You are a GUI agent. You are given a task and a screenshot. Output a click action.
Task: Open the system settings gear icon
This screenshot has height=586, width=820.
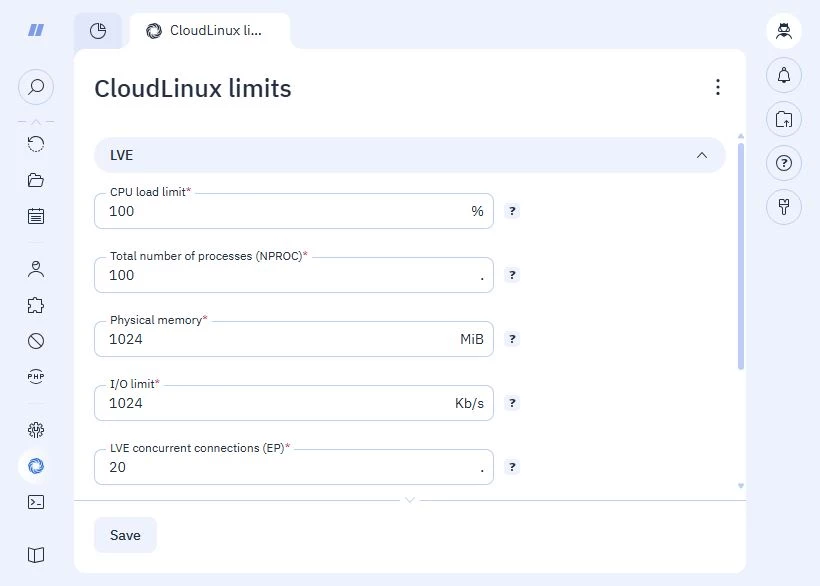pos(36,430)
